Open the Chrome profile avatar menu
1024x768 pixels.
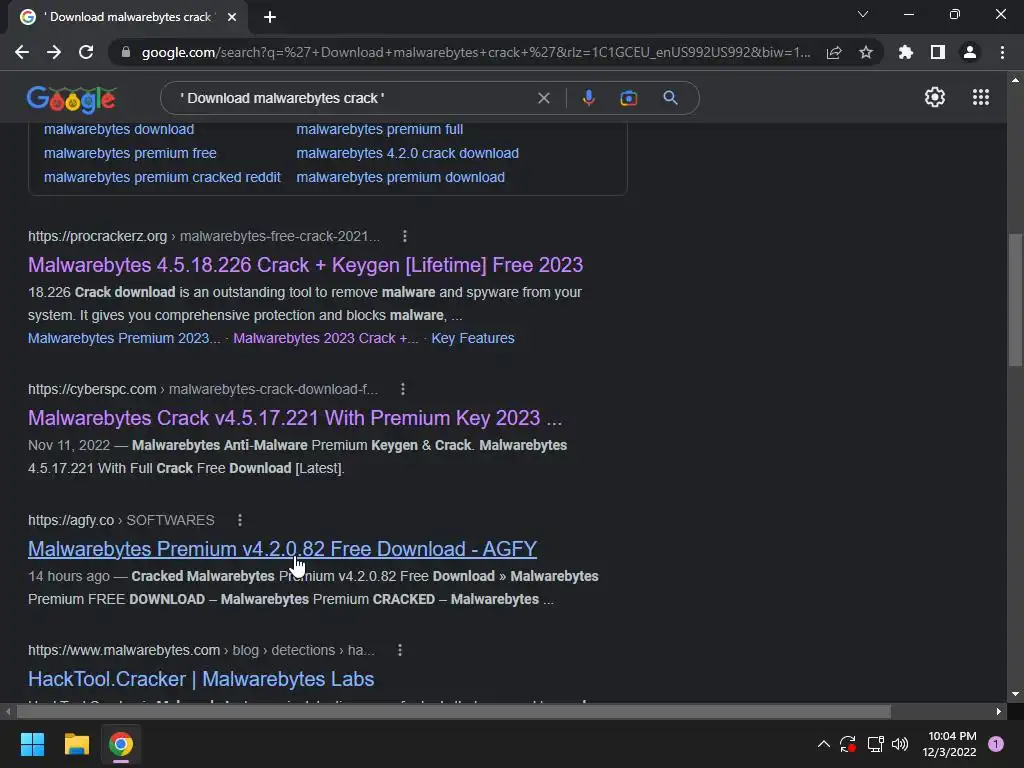coord(970,52)
